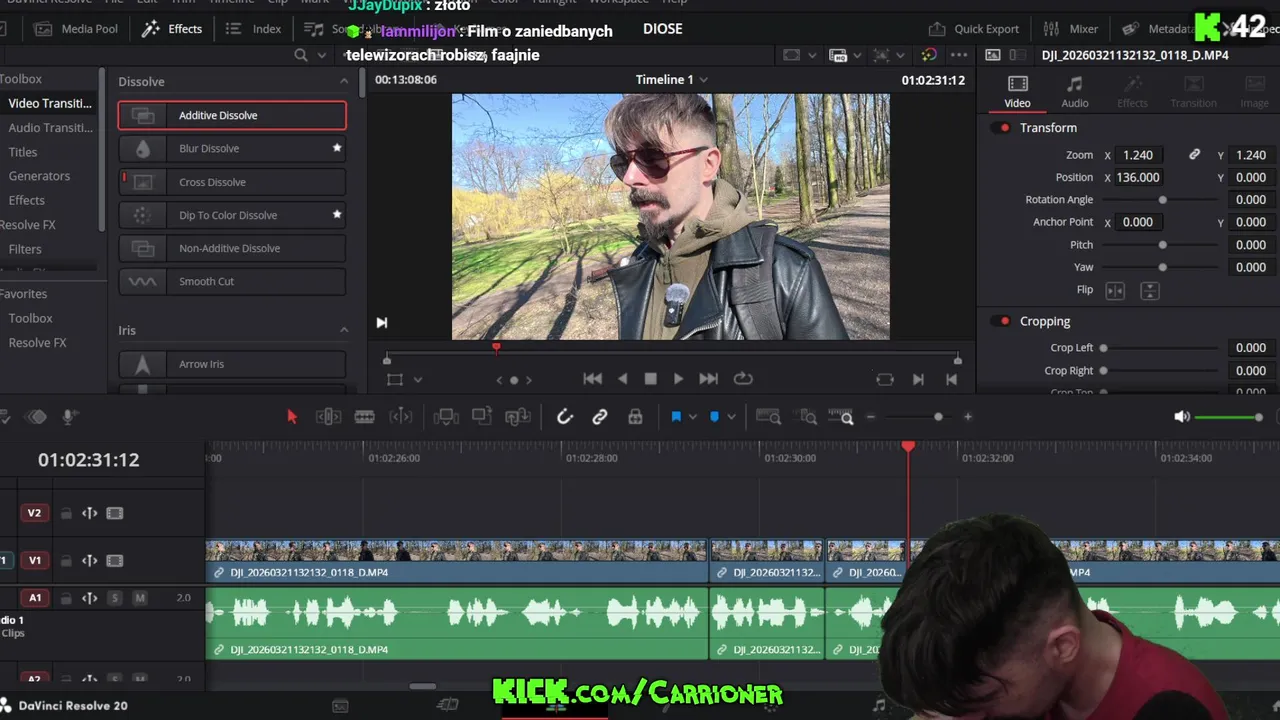
Task: Select Additive Dissolve transition
Action: coord(232,115)
